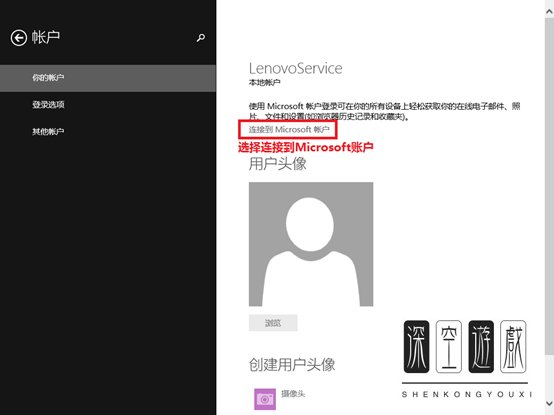Click the vertical scrollbar thumb
The image size is (554, 415).
[549, 187]
